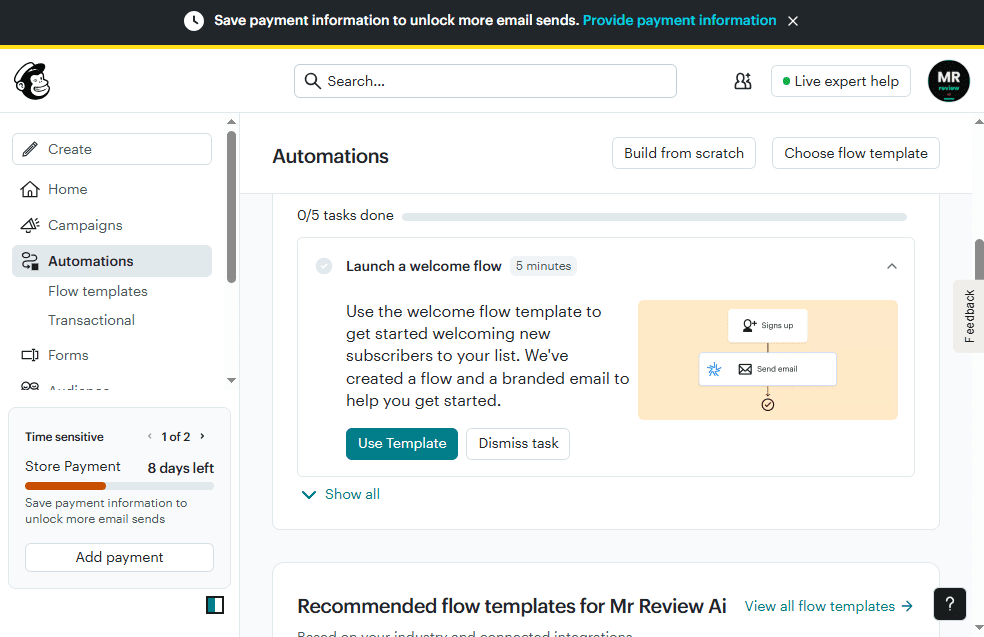Go to next Time sensitive notice arrow
984x637 pixels.
click(202, 436)
